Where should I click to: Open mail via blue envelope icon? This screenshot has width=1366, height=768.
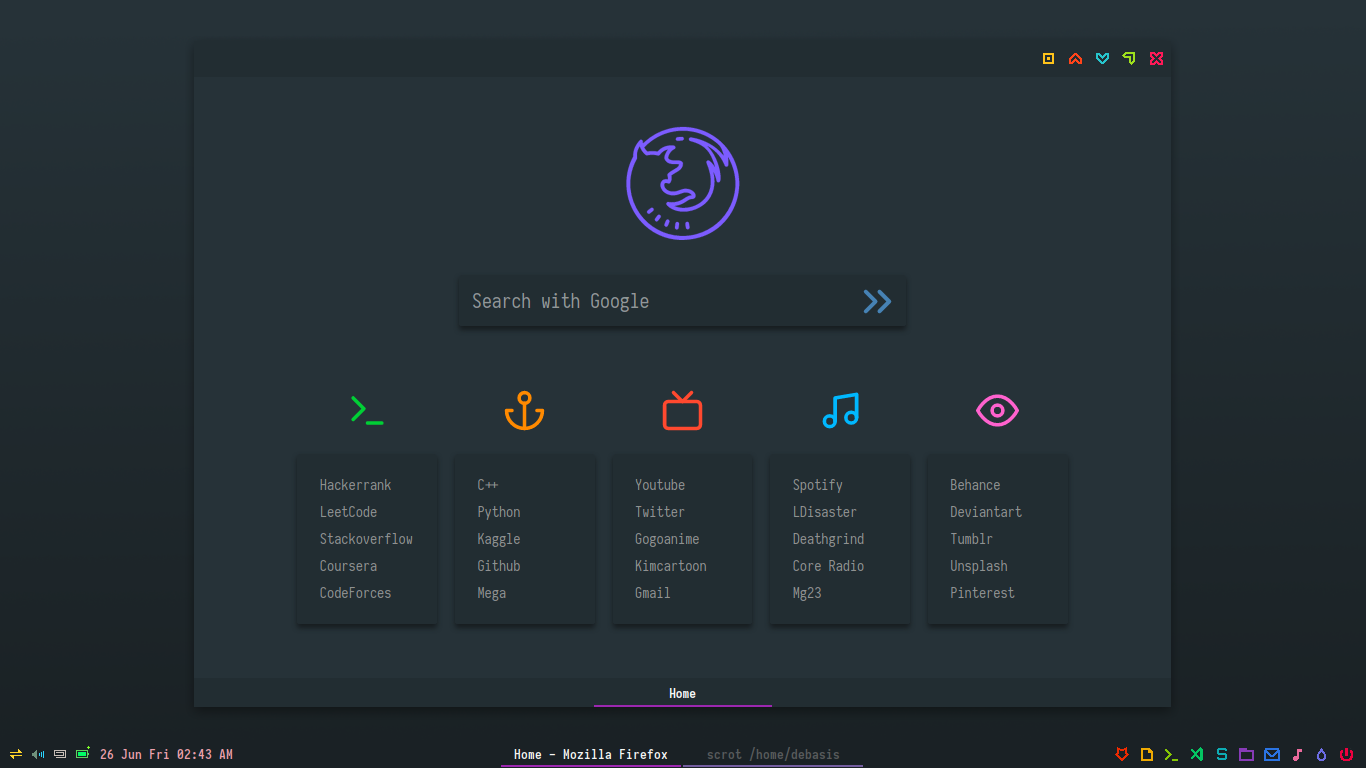[1272, 754]
